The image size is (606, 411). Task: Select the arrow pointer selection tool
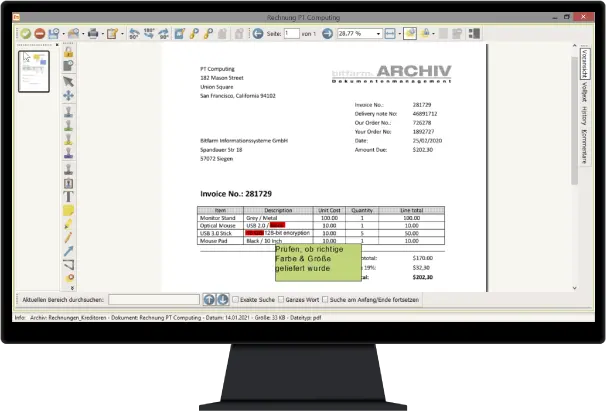click(68, 82)
